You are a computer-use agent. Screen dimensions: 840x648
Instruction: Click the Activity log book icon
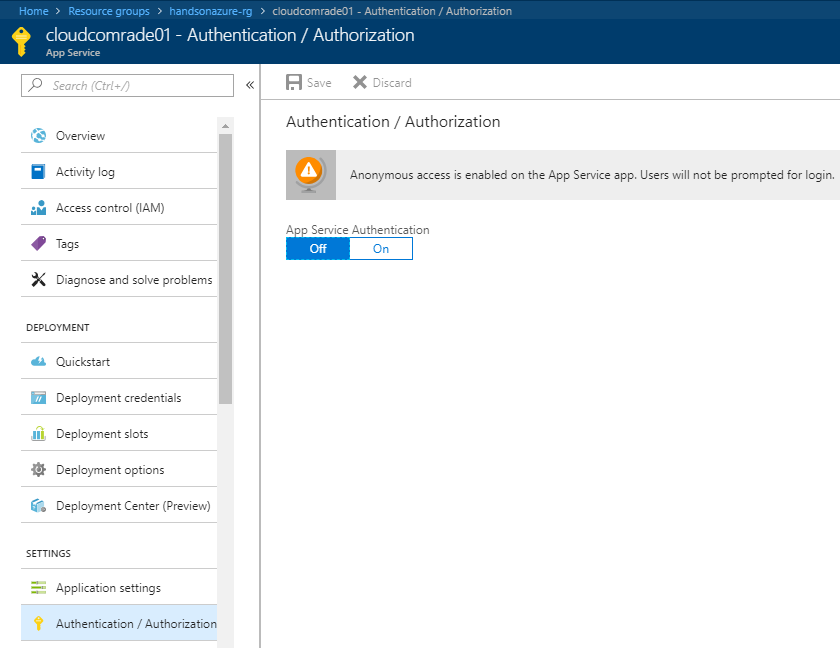pyautogui.click(x=39, y=171)
